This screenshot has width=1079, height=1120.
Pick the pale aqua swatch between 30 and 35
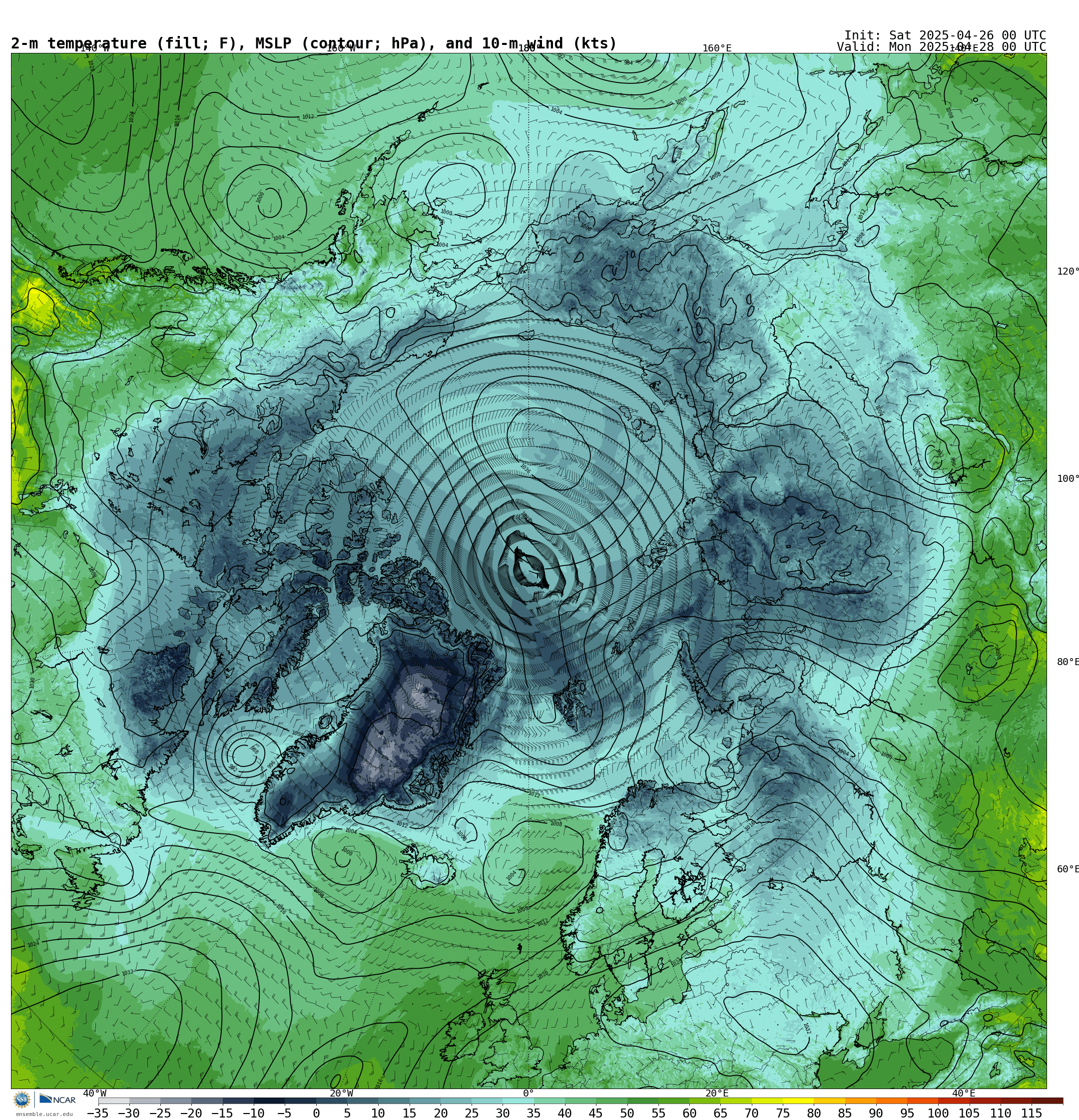tap(518, 1101)
